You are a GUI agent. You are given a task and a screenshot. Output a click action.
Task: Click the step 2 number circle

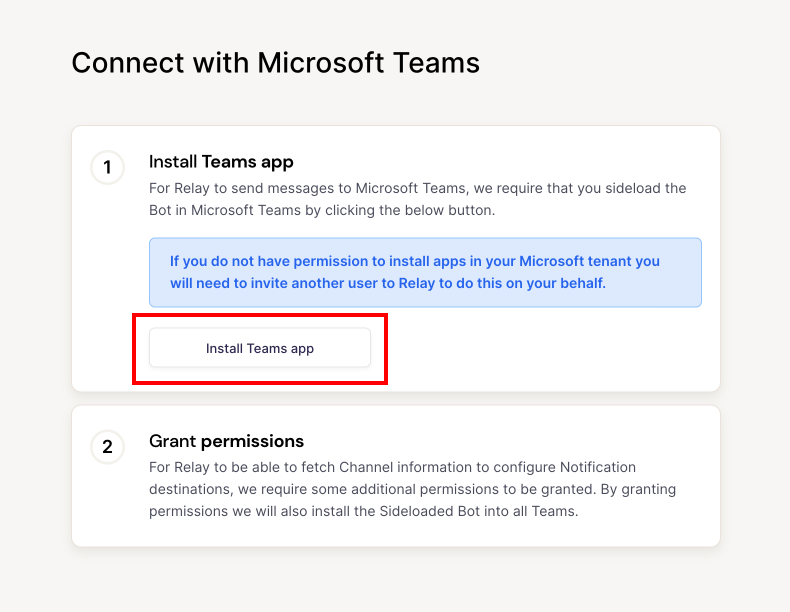pos(107,447)
